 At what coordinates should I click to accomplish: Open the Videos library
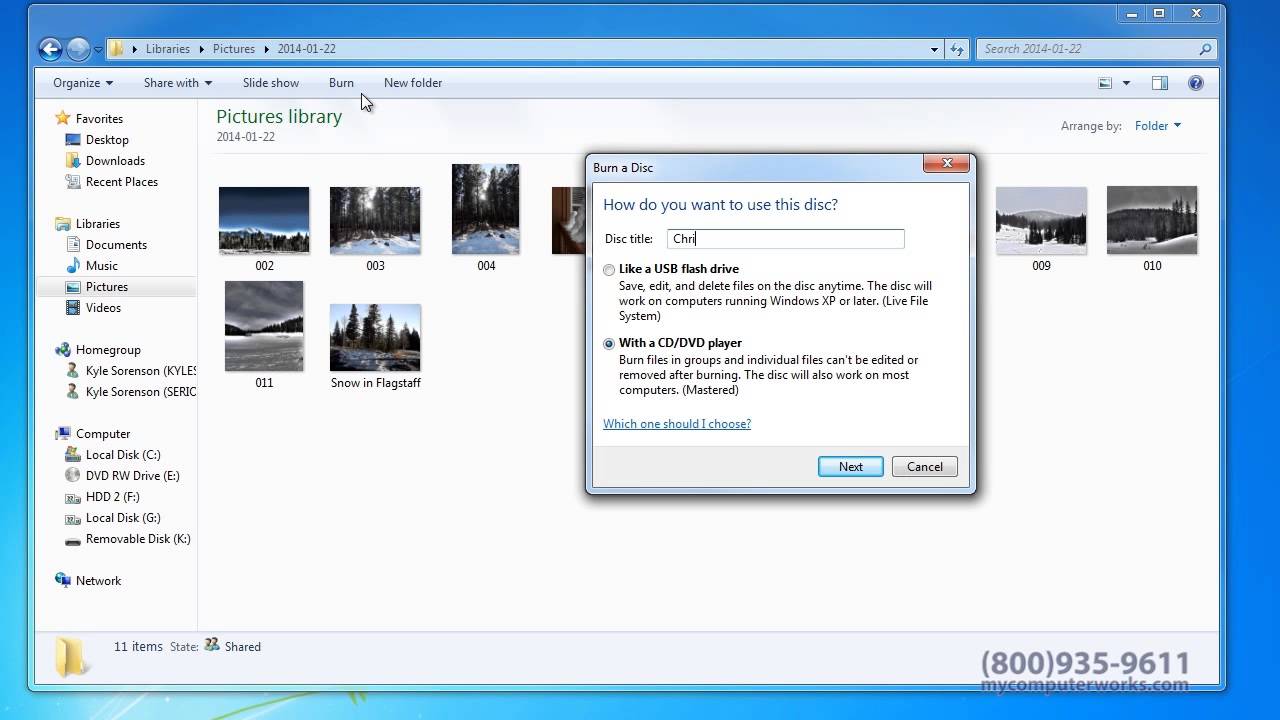pyautogui.click(x=103, y=307)
